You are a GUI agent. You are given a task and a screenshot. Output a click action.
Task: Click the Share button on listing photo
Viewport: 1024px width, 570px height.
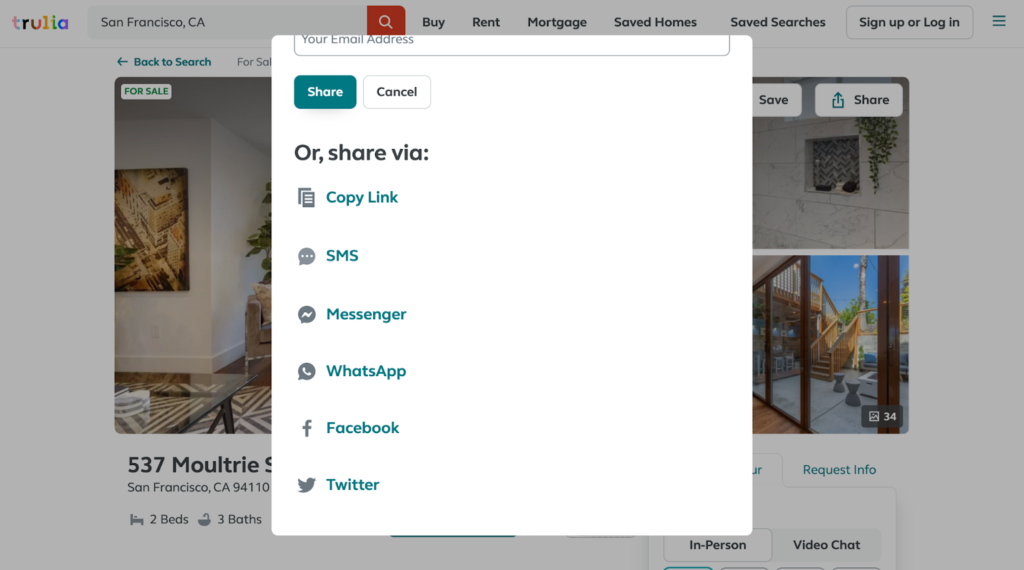point(858,100)
